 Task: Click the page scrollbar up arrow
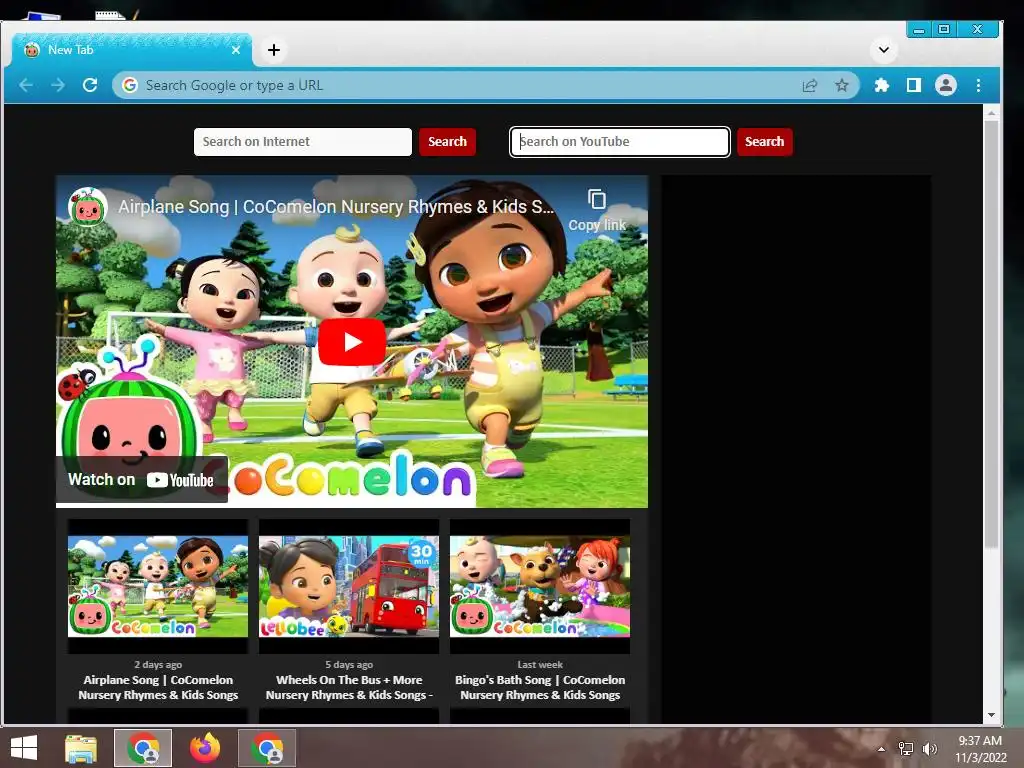click(991, 113)
